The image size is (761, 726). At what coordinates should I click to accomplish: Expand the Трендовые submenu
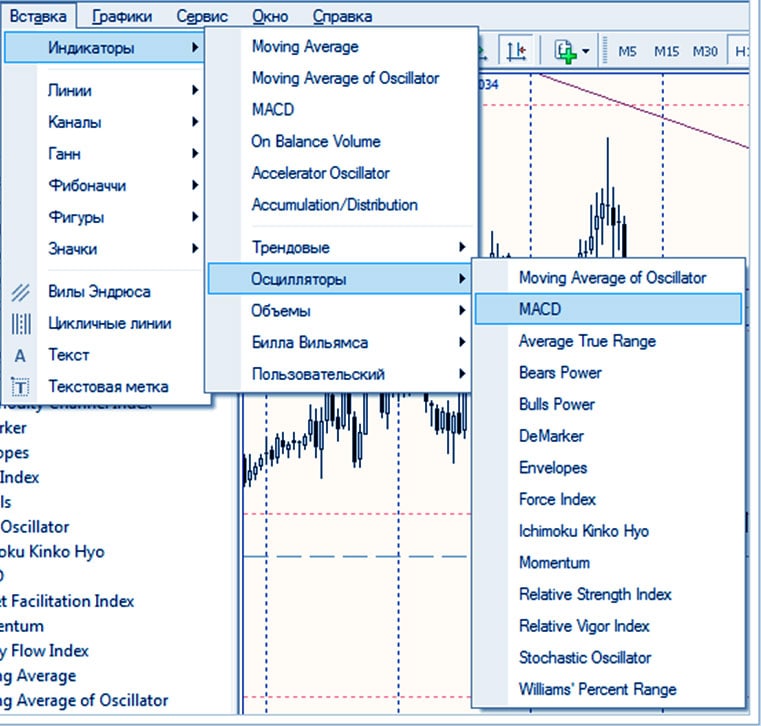tap(340, 247)
